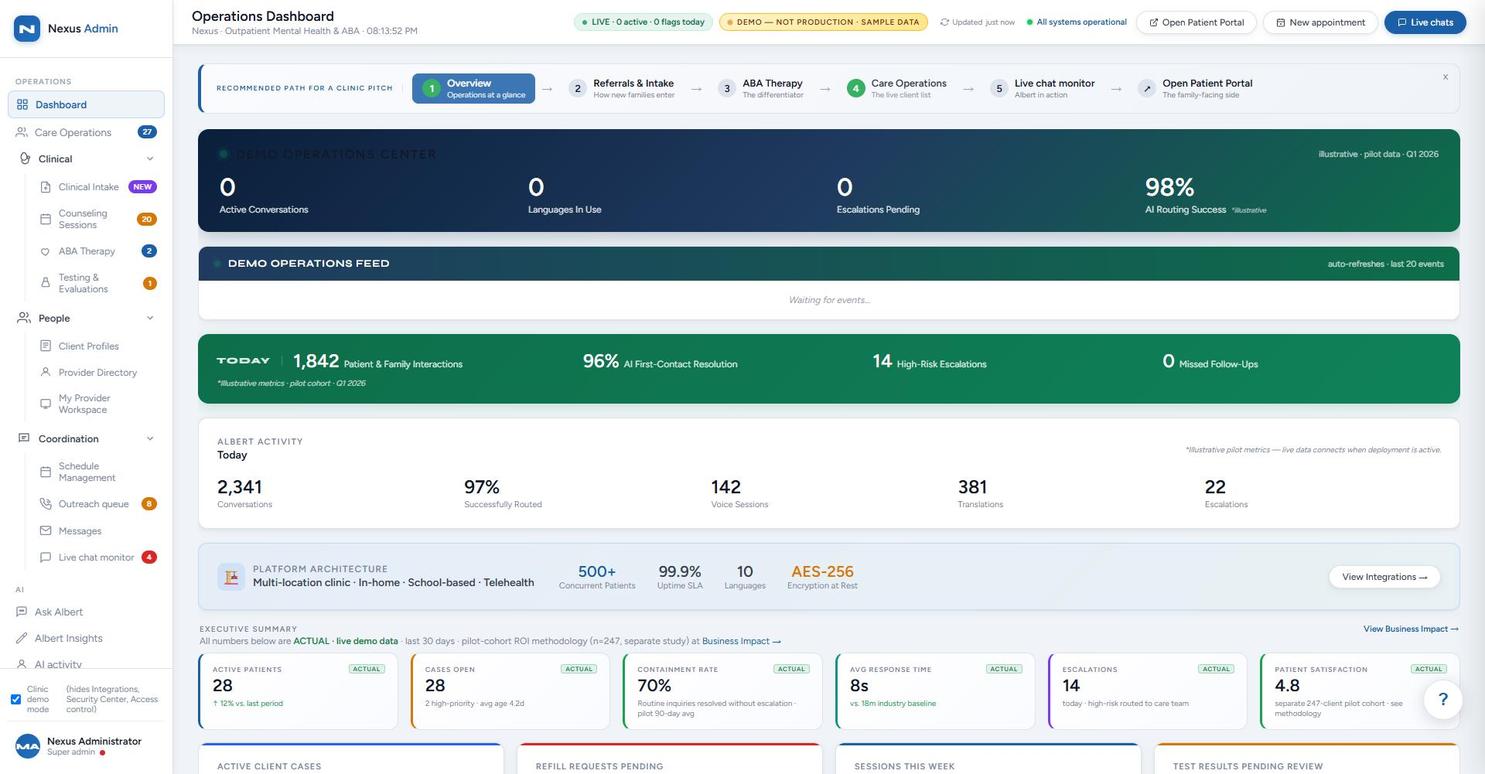Screen dimensions: 1485x774
Task: Open the Business Impact methodology link
Action: (x=741, y=641)
